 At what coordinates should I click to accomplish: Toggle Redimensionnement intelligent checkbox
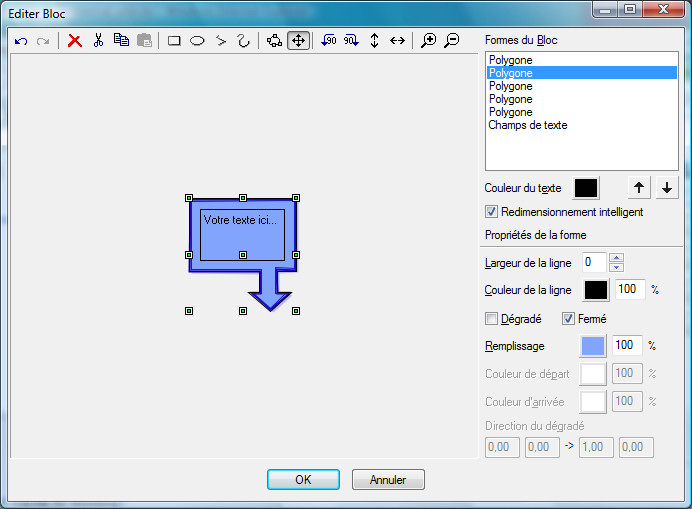pyautogui.click(x=491, y=212)
